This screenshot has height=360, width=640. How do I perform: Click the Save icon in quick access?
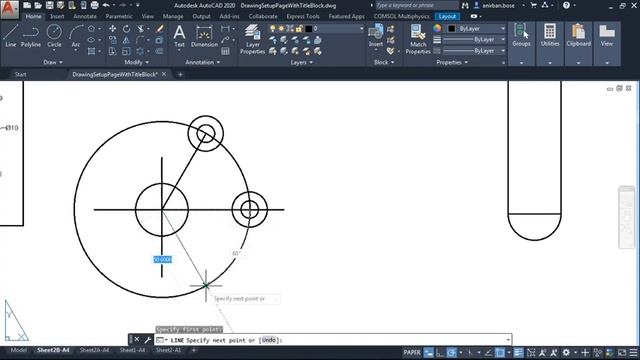point(49,5)
